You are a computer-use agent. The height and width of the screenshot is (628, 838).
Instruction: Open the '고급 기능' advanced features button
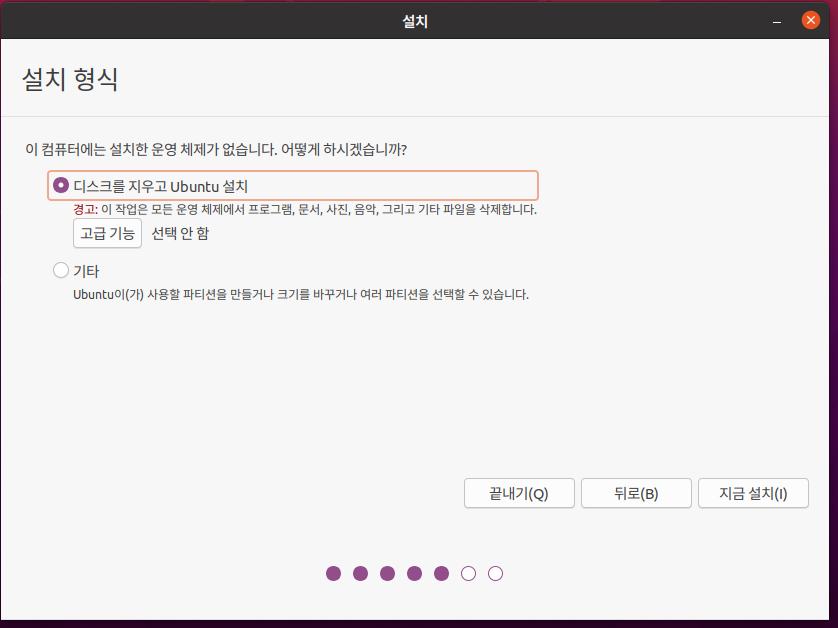coord(107,233)
